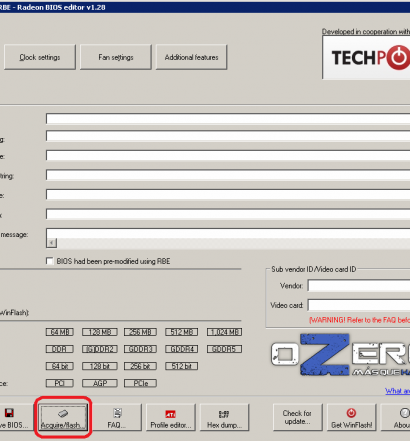Select the GDDR5 memory type indicator
Screen dimensions: 410x441
click(224, 349)
